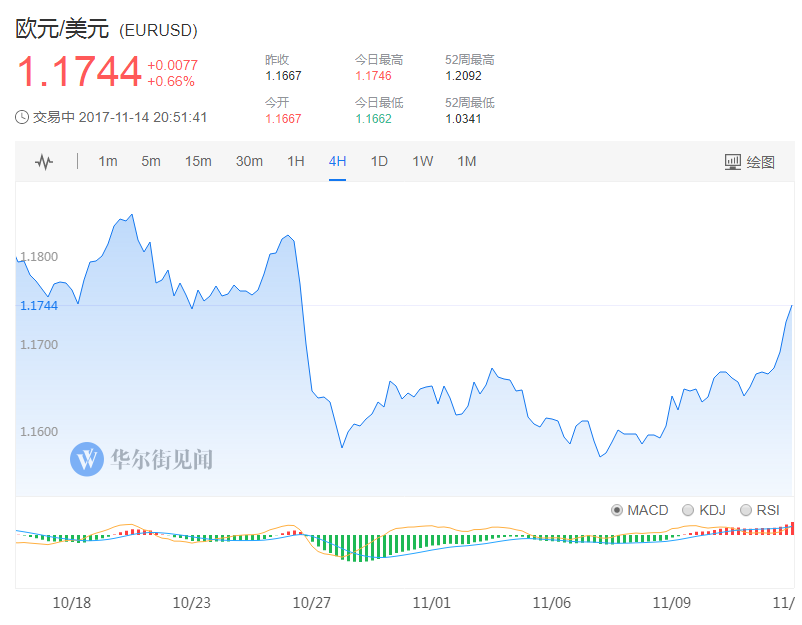
Task: Click the pulse line chart-type icon
Action: point(44,162)
